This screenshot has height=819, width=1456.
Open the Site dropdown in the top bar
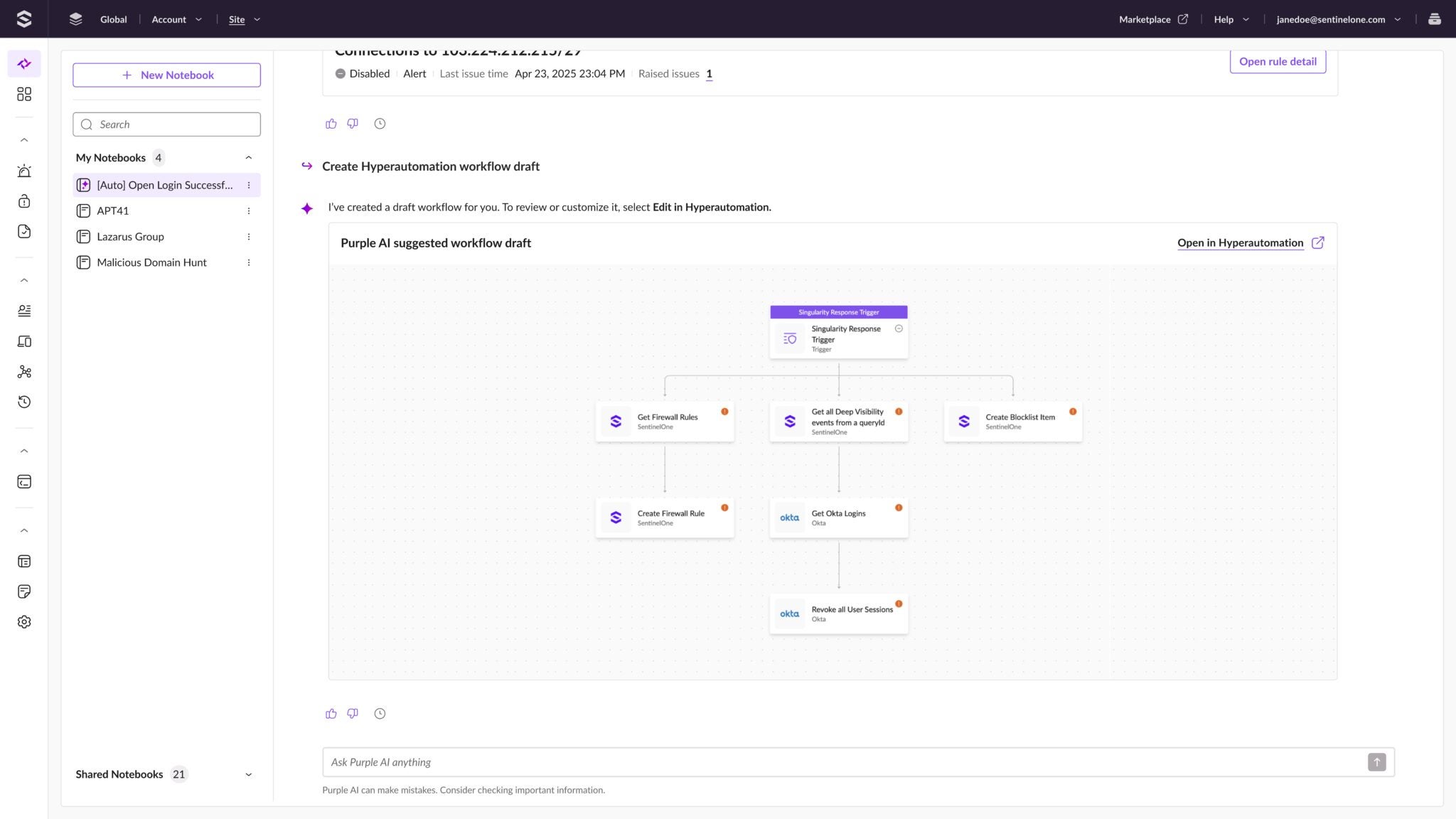244,19
